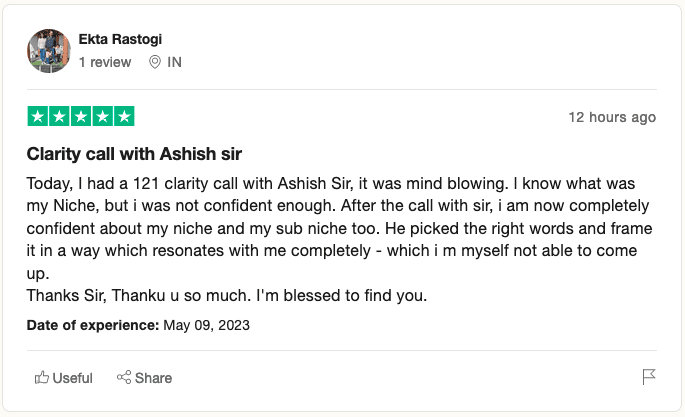685x417 pixels.
Task: Click the thumbs-up Useful icon
Action: tap(42, 377)
